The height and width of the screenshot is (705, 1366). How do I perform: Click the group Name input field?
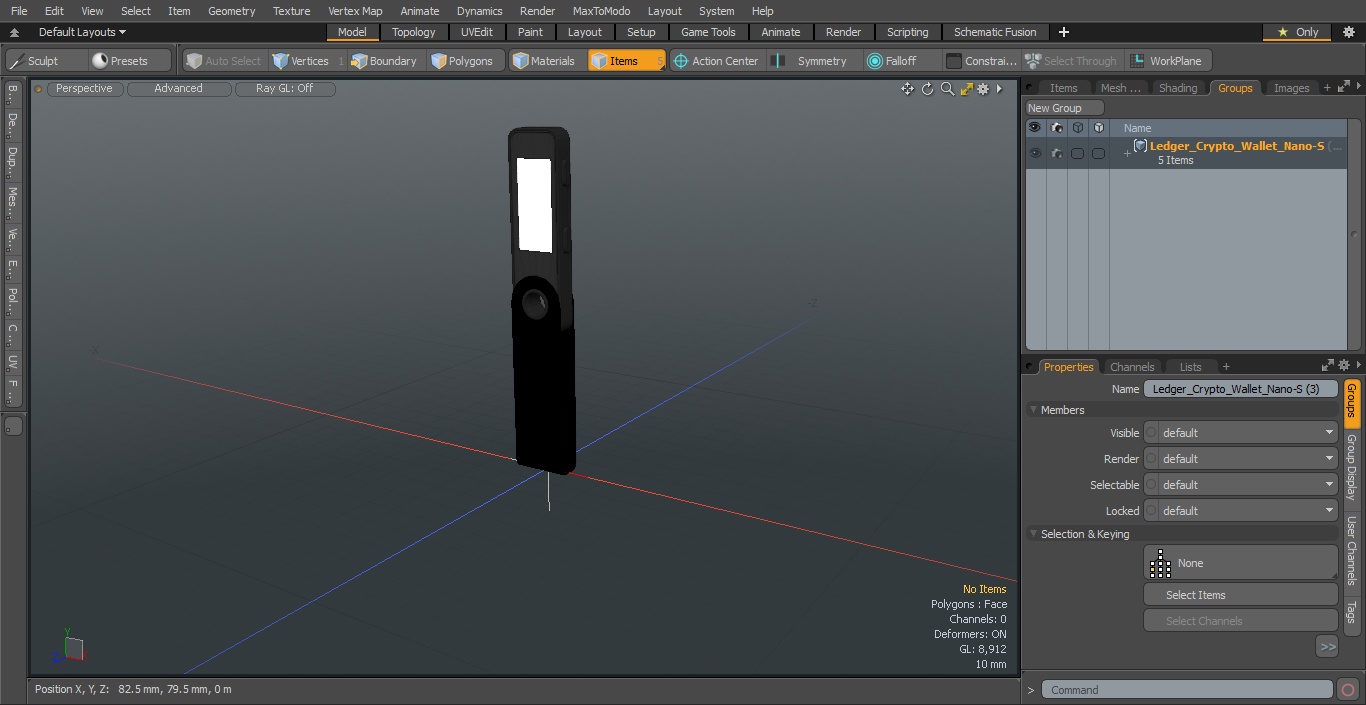1240,389
